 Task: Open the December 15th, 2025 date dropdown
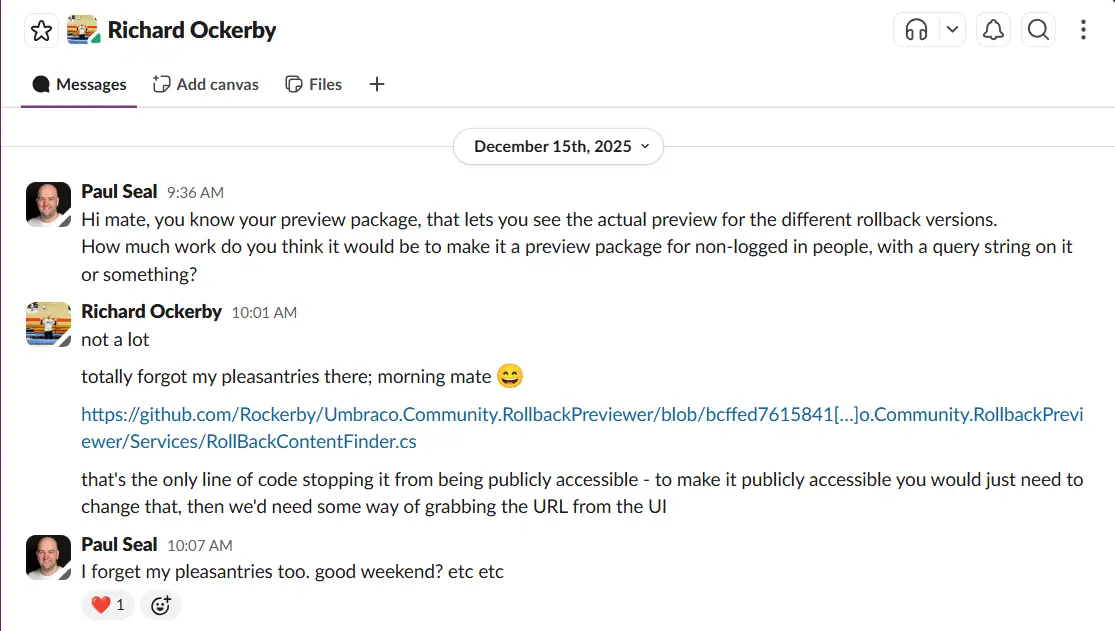[558, 147]
